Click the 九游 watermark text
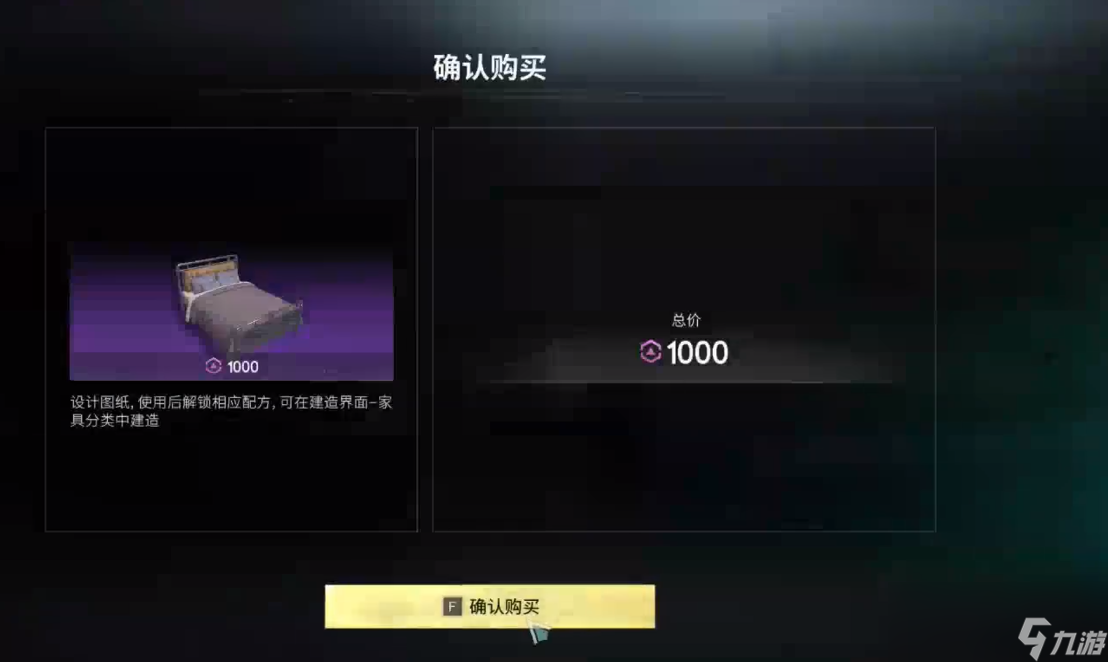Viewport: 1108px width, 662px height. (x=1077, y=642)
